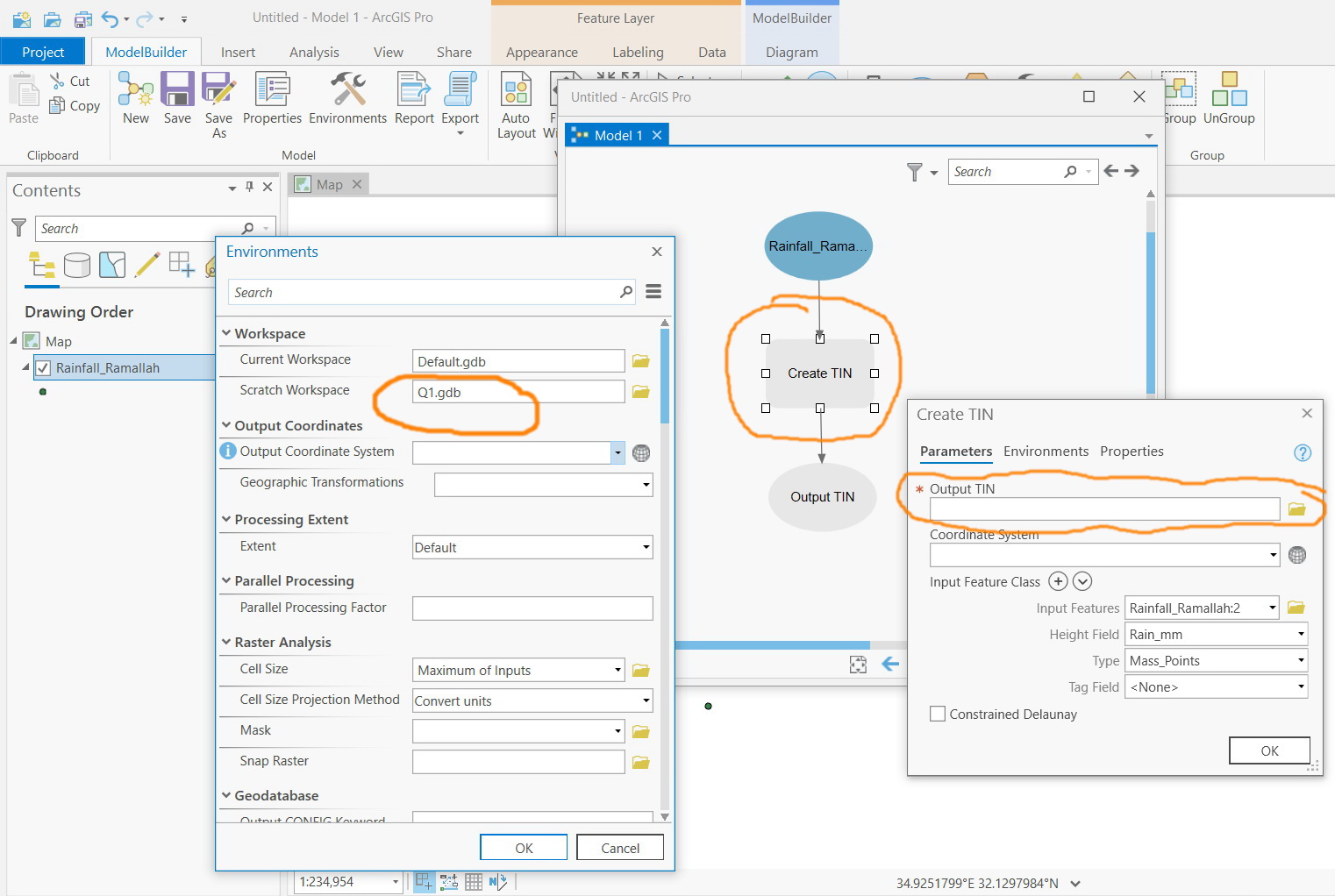The image size is (1335, 896).
Task: Open the Height Field dropdown showing Rain_mm
Action: (x=1301, y=634)
